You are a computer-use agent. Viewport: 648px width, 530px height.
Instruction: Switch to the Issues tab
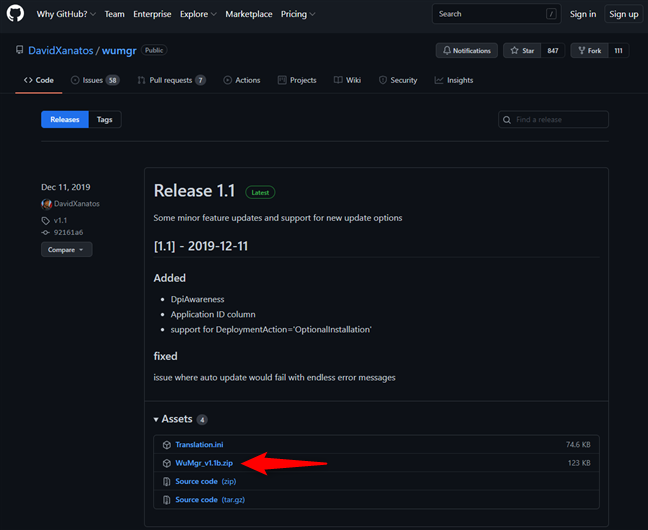click(95, 80)
